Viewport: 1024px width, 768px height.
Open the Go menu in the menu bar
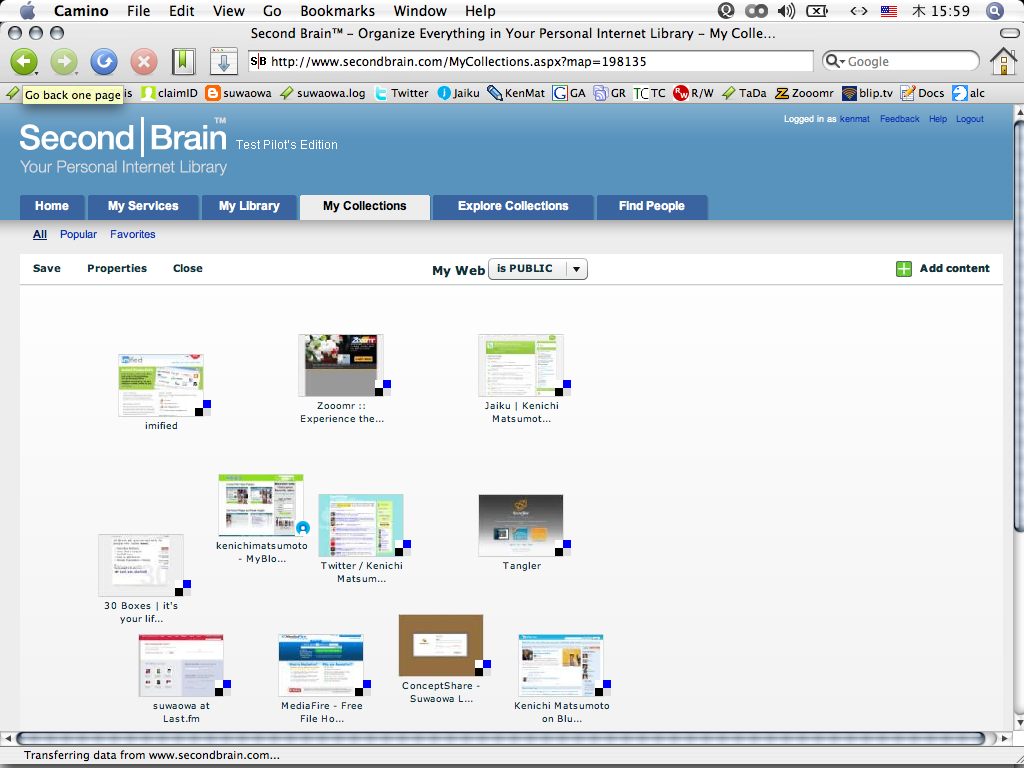[x=272, y=10]
